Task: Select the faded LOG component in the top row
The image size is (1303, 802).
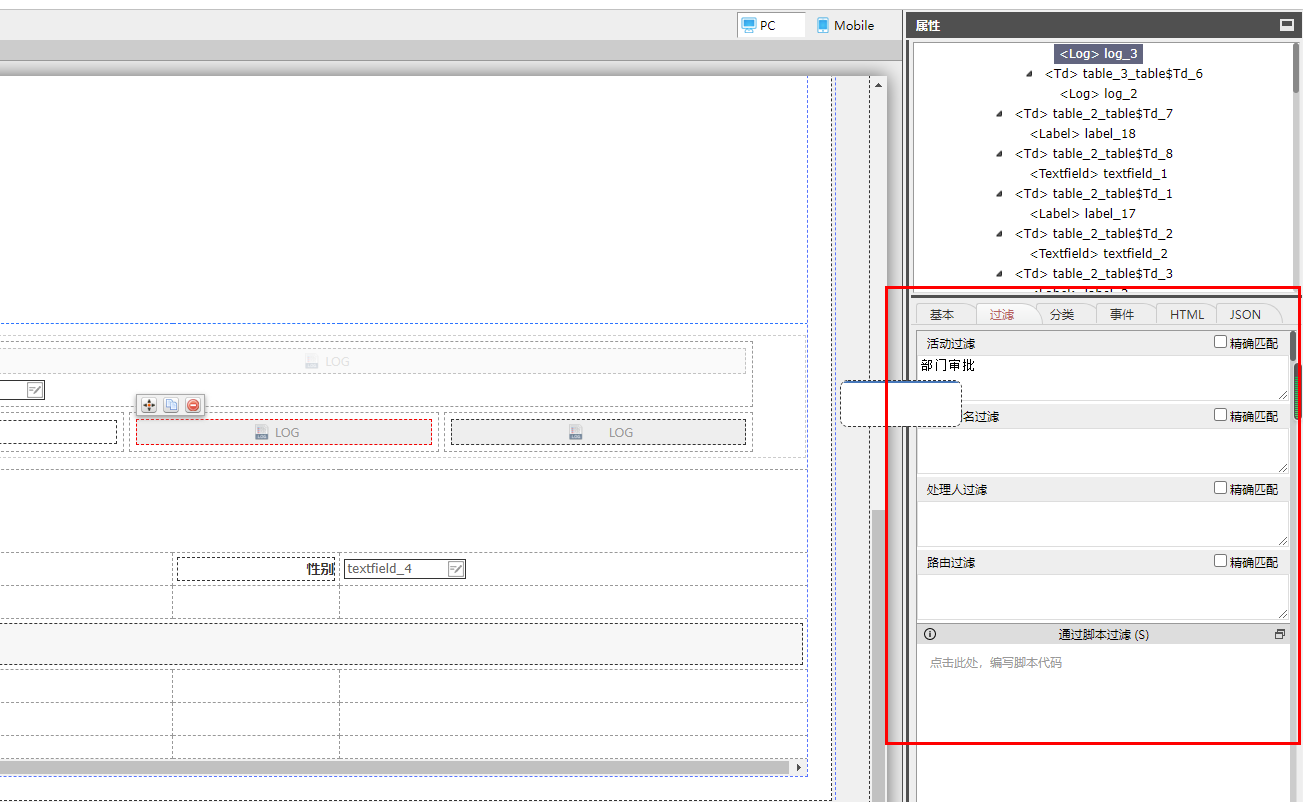Action: tap(327, 361)
